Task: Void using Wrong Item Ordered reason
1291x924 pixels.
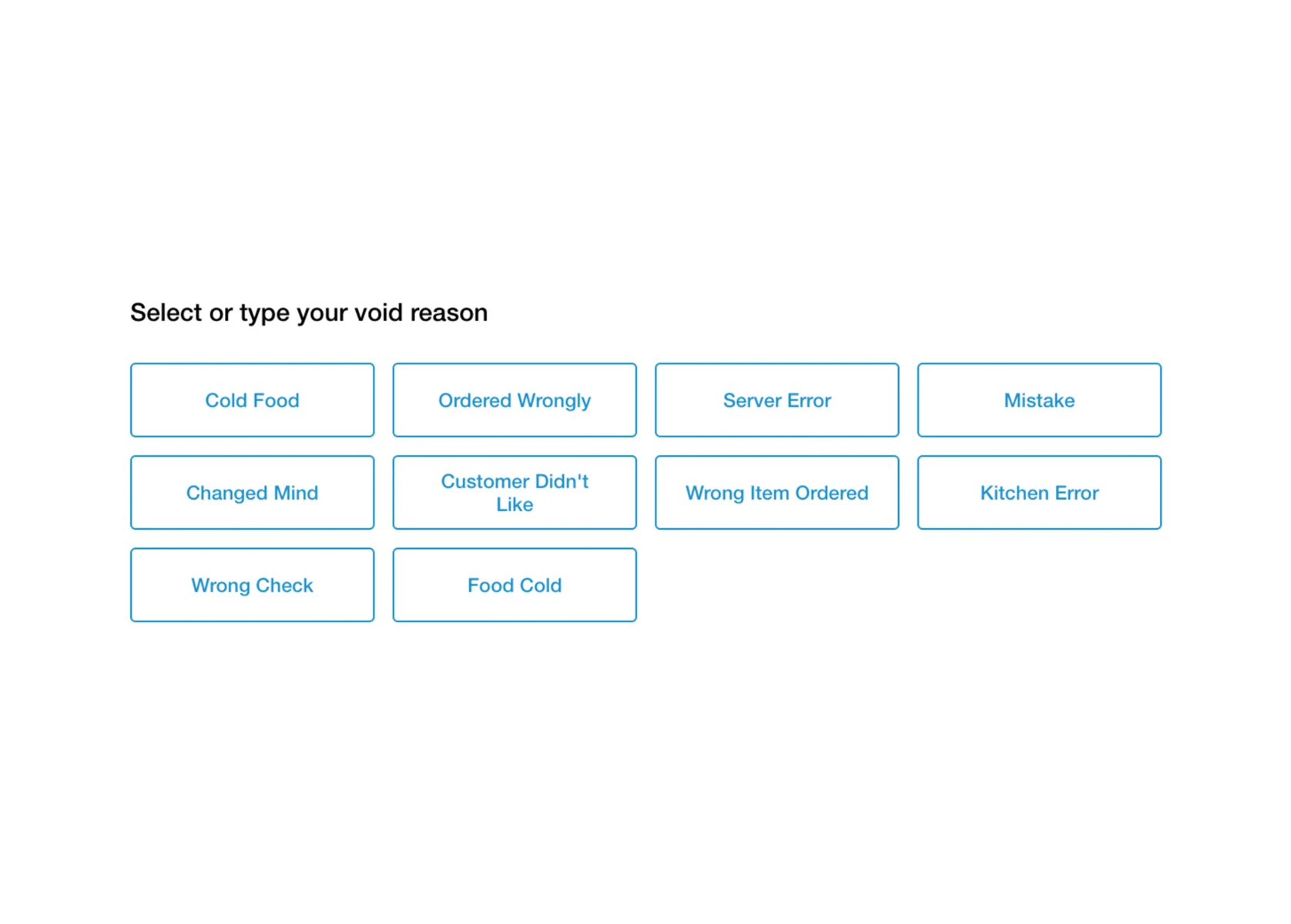Action: click(776, 493)
